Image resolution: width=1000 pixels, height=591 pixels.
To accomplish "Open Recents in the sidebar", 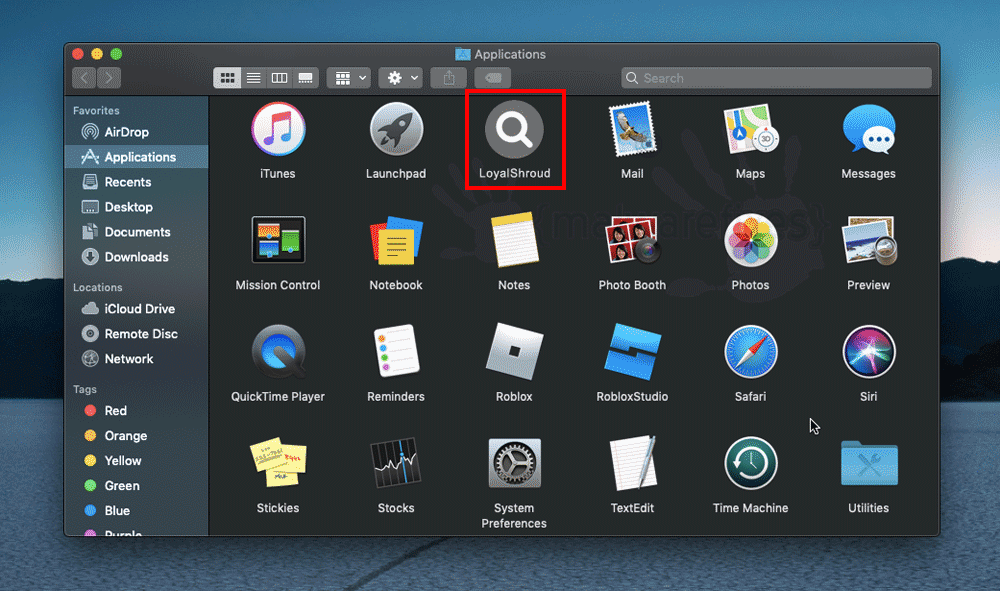I will click(136, 182).
